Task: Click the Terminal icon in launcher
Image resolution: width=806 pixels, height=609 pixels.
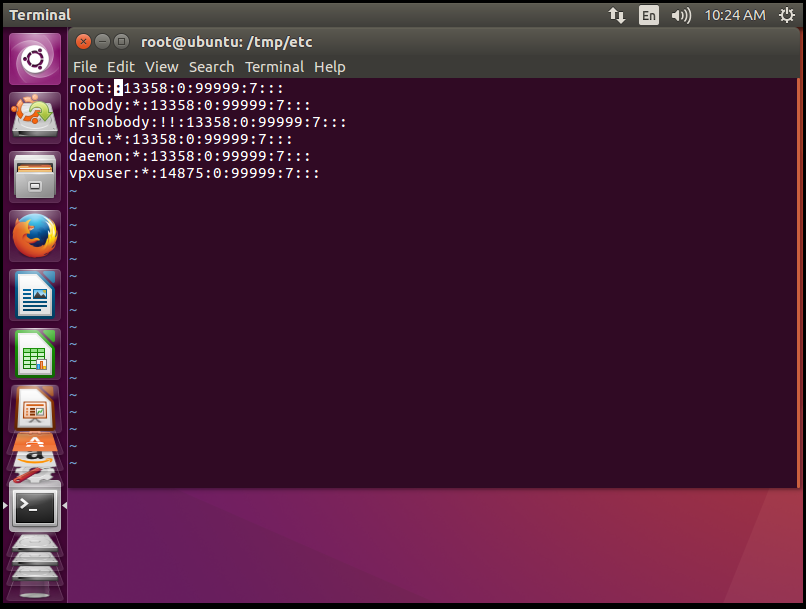Action: 35,507
